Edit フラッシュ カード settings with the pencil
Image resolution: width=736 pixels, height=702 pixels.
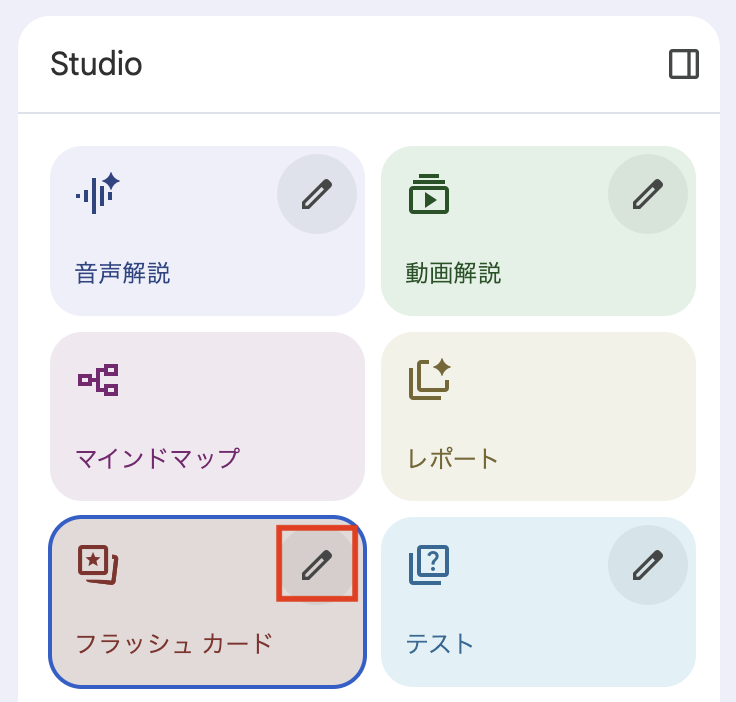(317, 566)
